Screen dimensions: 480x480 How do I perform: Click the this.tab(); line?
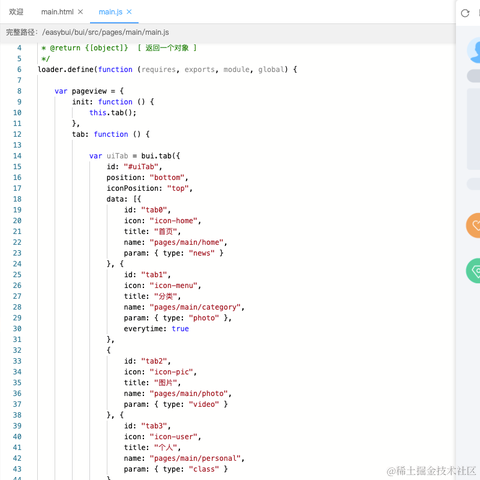(113, 113)
